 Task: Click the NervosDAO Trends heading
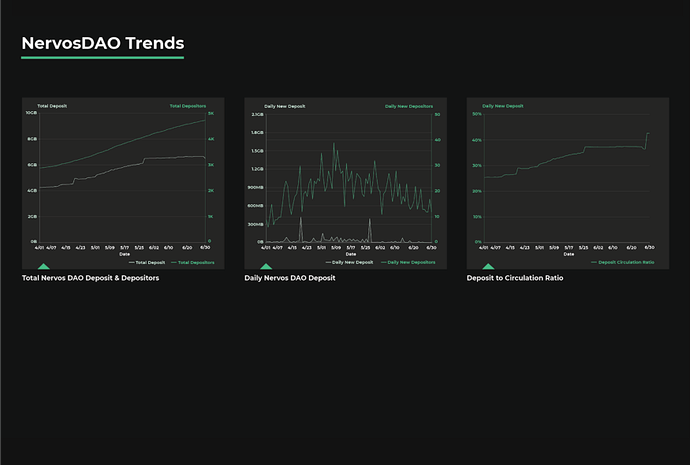click(102, 43)
